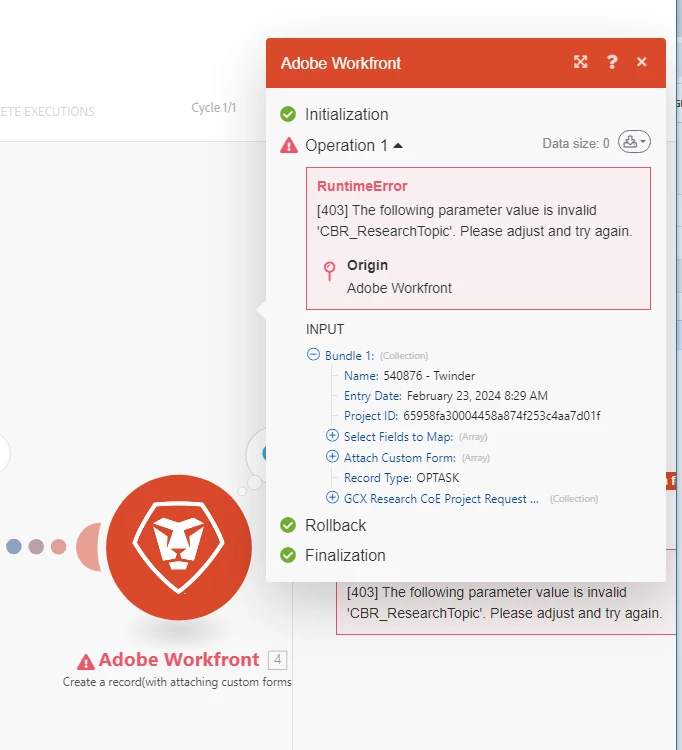The image size is (682, 750).
Task: Collapse Bundle 1 collection
Action: 313,354
